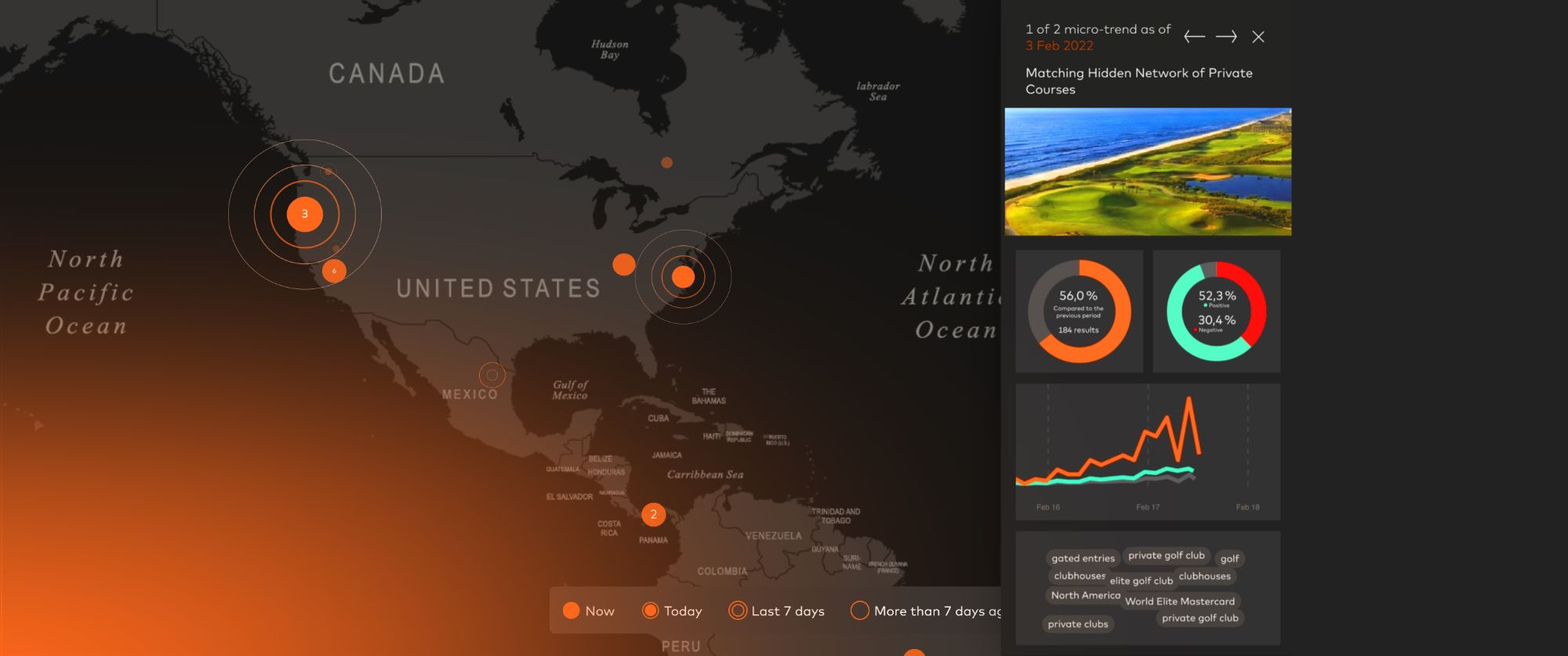
Task: Click the East Coast pulsing hotspot marker
Action: pos(683,277)
